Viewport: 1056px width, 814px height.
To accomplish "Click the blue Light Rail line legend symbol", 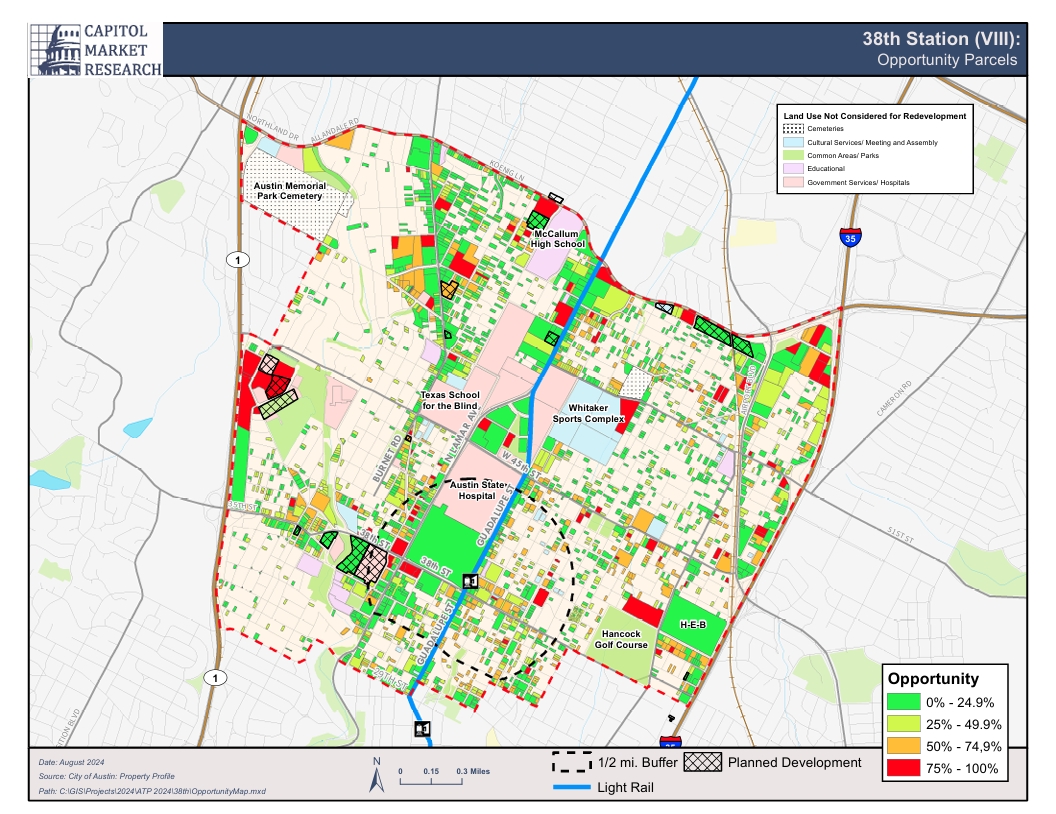I will click(571, 788).
